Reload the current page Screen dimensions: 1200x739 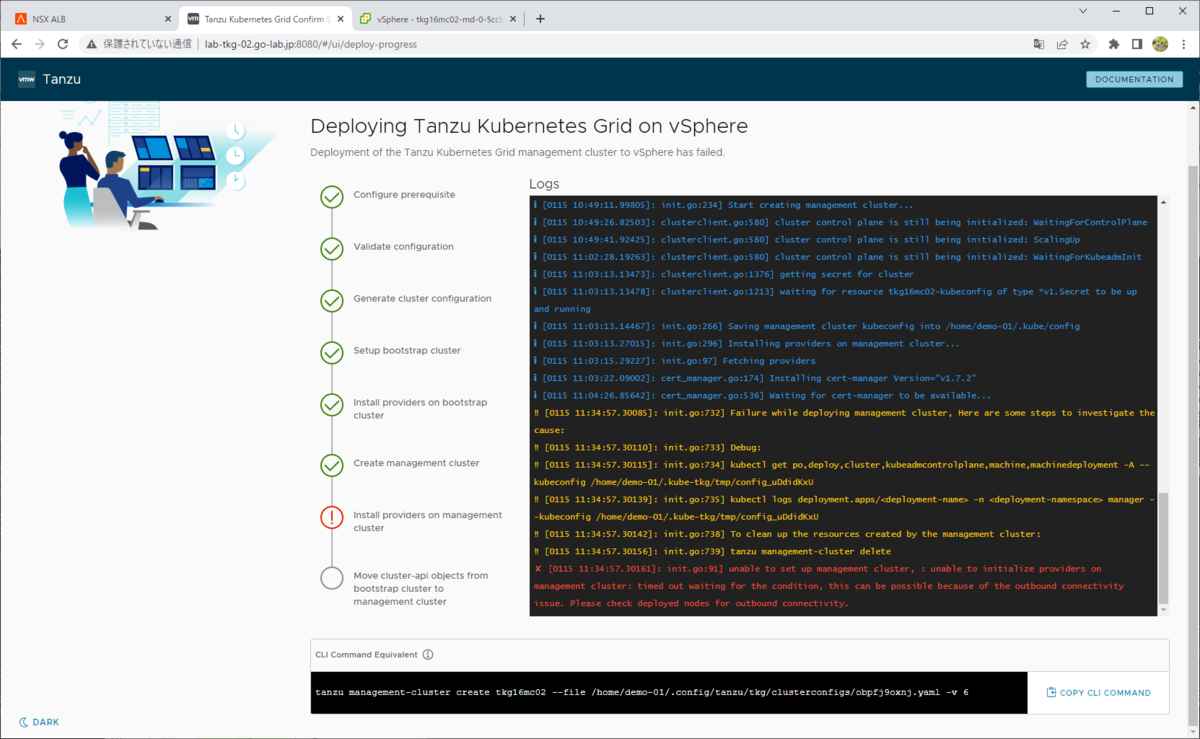[x=63, y=44]
